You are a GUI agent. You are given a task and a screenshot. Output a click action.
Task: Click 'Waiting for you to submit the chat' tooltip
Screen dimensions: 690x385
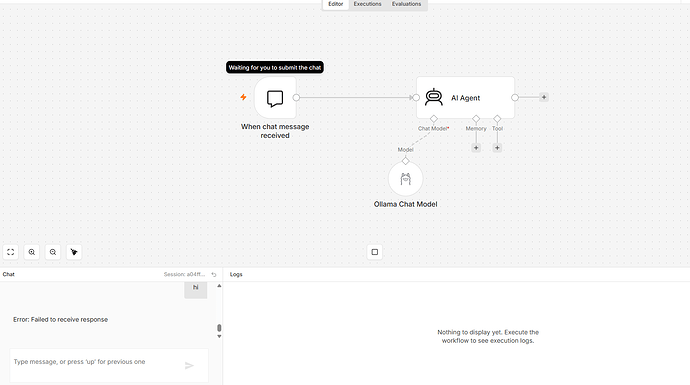pos(275,67)
